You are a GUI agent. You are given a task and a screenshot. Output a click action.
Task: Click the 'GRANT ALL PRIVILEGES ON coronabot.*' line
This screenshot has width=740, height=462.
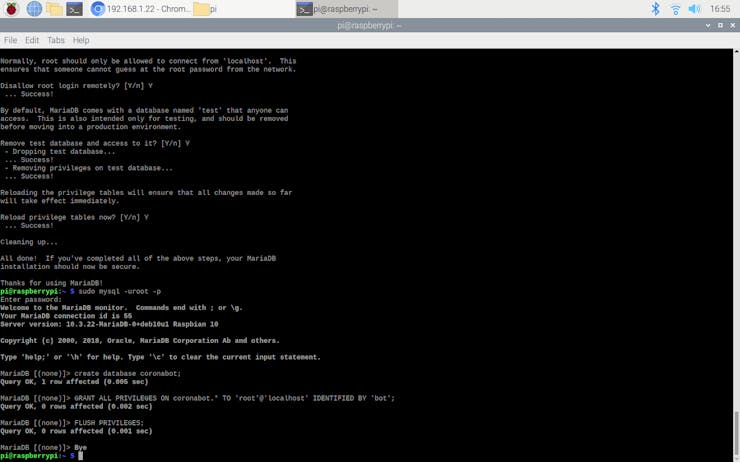coord(197,398)
